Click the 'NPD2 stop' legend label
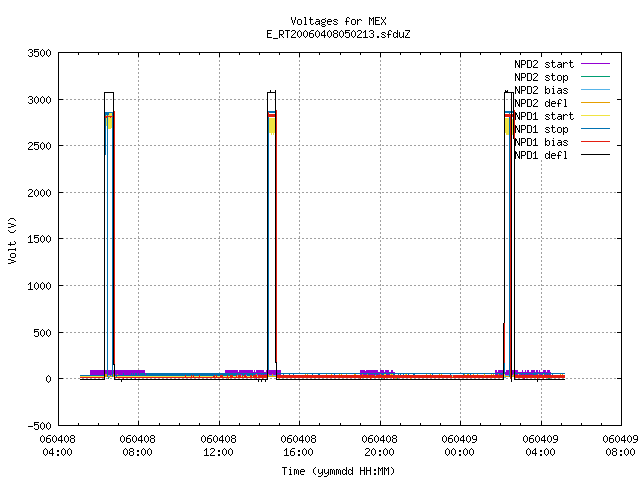Viewport: 640px width, 480px height. tap(541, 77)
